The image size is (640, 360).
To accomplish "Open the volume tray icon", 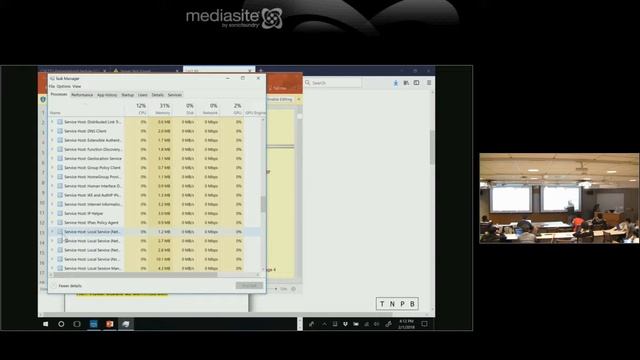I will [376, 324].
